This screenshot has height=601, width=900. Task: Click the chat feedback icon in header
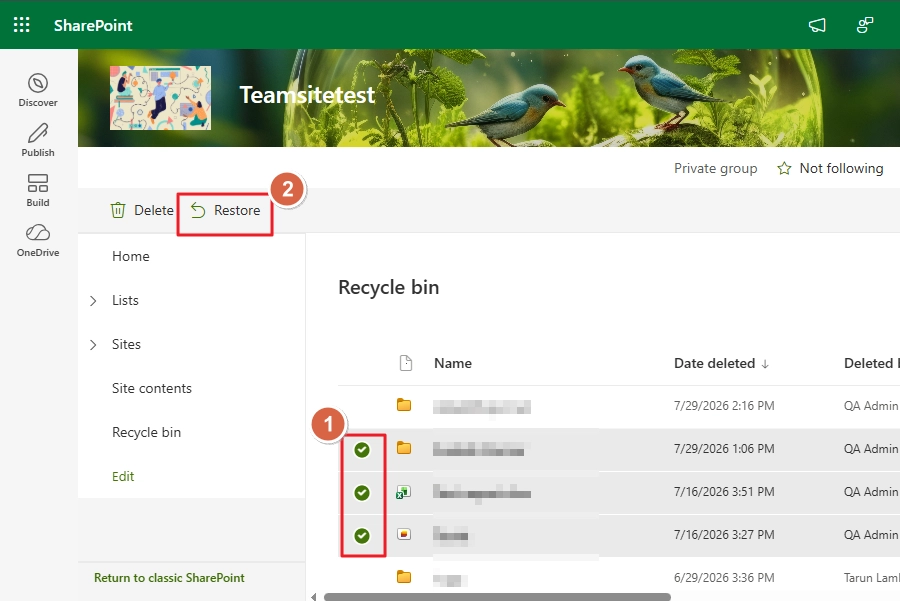point(864,25)
